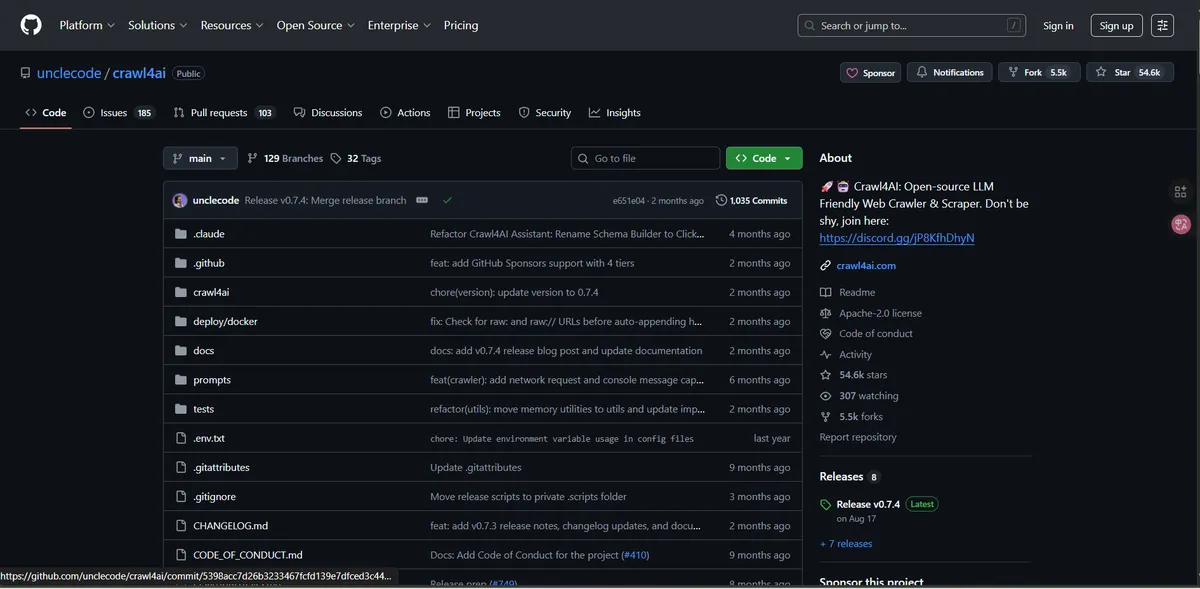Viewport: 1200px width, 589px height.
Task: Open the 32 Tags icon link
Action: (337, 158)
